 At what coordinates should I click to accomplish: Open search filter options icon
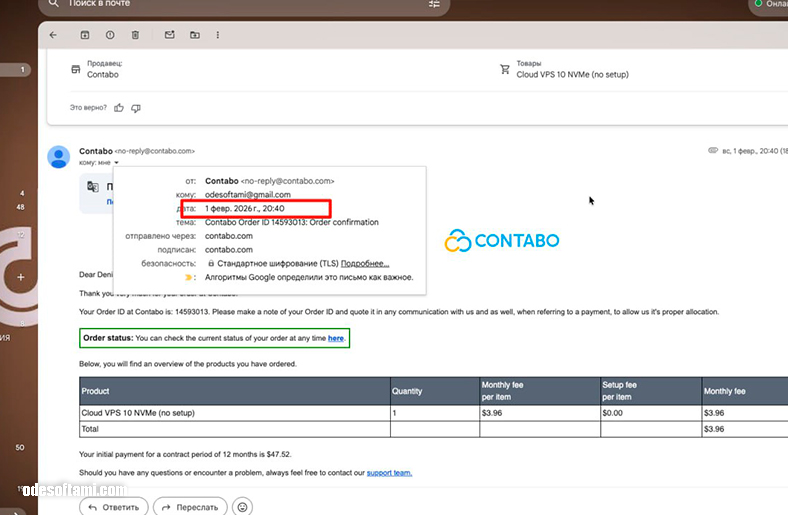click(x=434, y=4)
